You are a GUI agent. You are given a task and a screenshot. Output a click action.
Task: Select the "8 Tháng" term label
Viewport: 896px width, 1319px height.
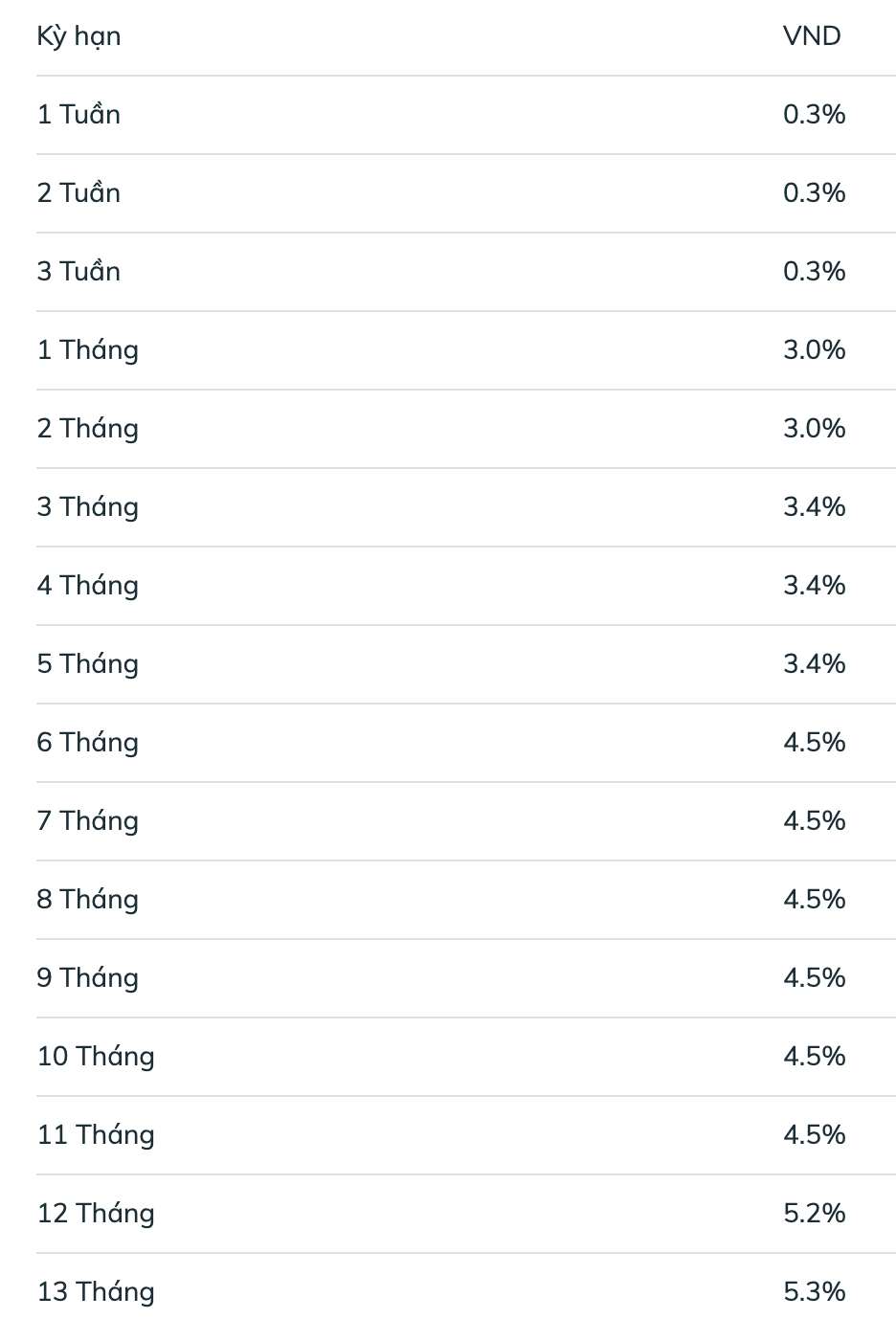pyautogui.click(x=87, y=900)
